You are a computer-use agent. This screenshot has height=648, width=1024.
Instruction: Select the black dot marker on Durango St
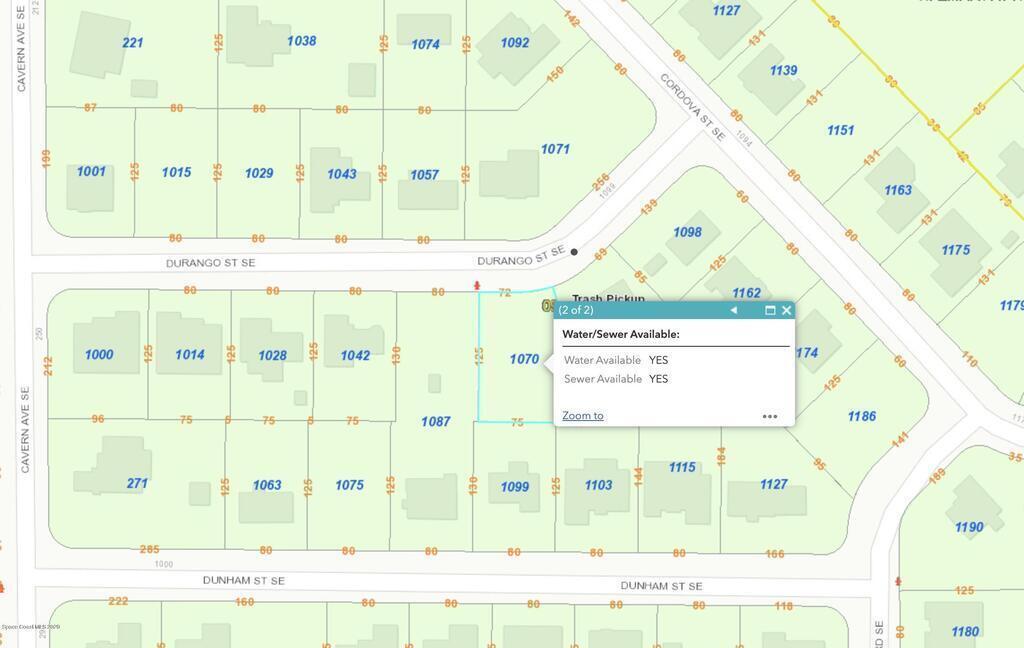tap(574, 252)
